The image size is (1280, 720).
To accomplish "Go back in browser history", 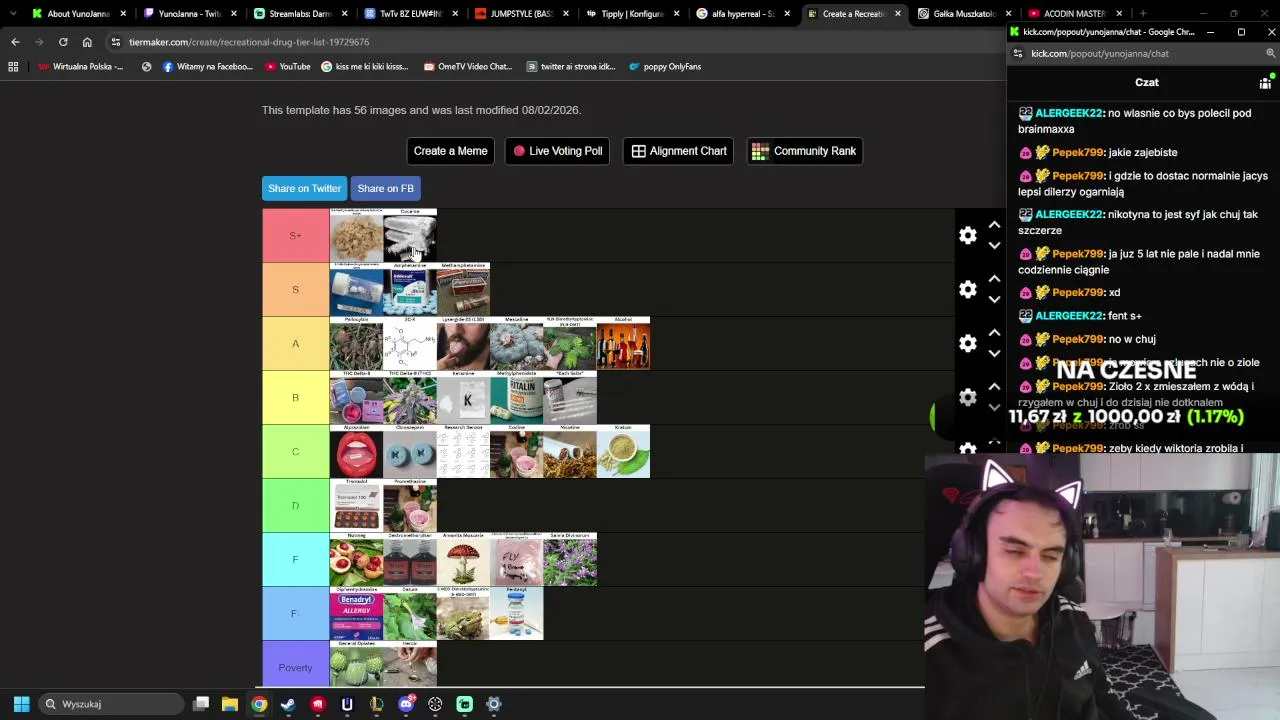I will [15, 42].
